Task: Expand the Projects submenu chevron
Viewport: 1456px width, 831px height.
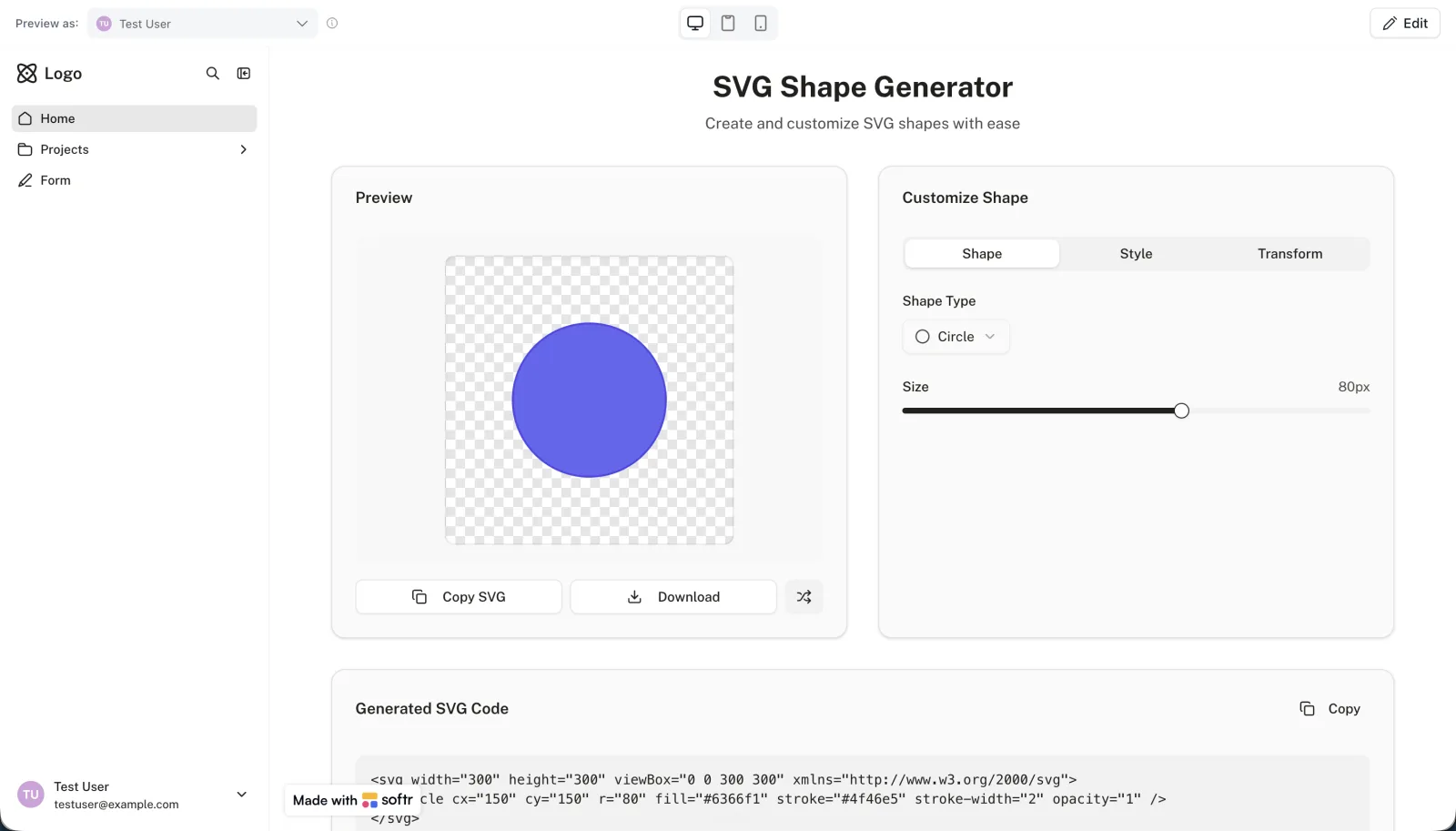Action: click(243, 149)
